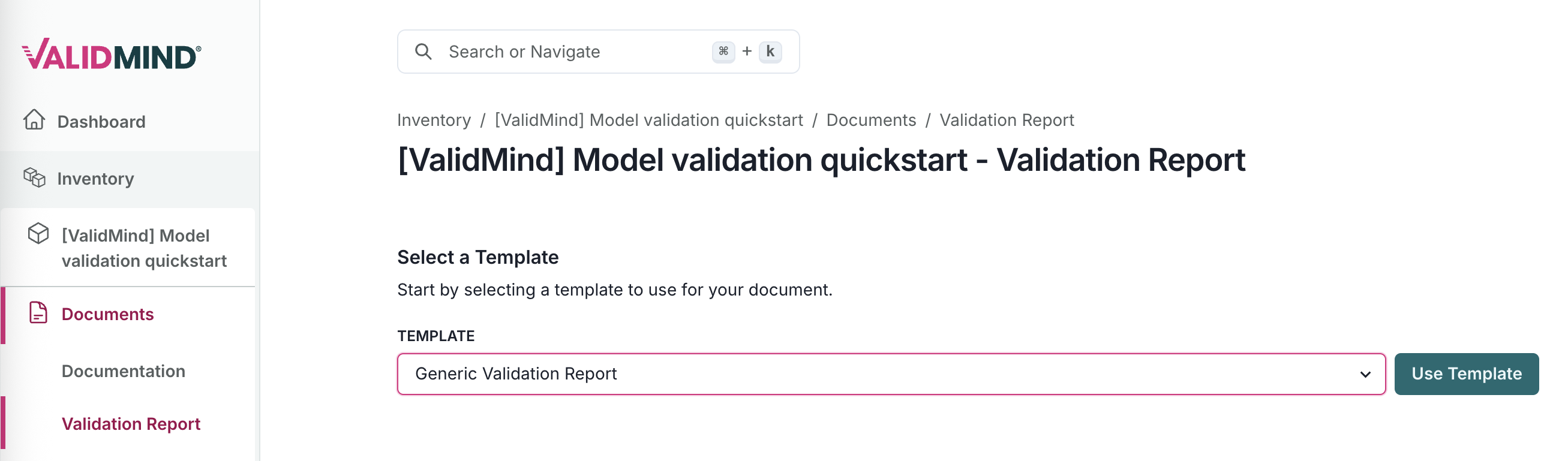Click the model cube icon in sidebar
Viewport: 1568px width, 461px height.
point(38,234)
